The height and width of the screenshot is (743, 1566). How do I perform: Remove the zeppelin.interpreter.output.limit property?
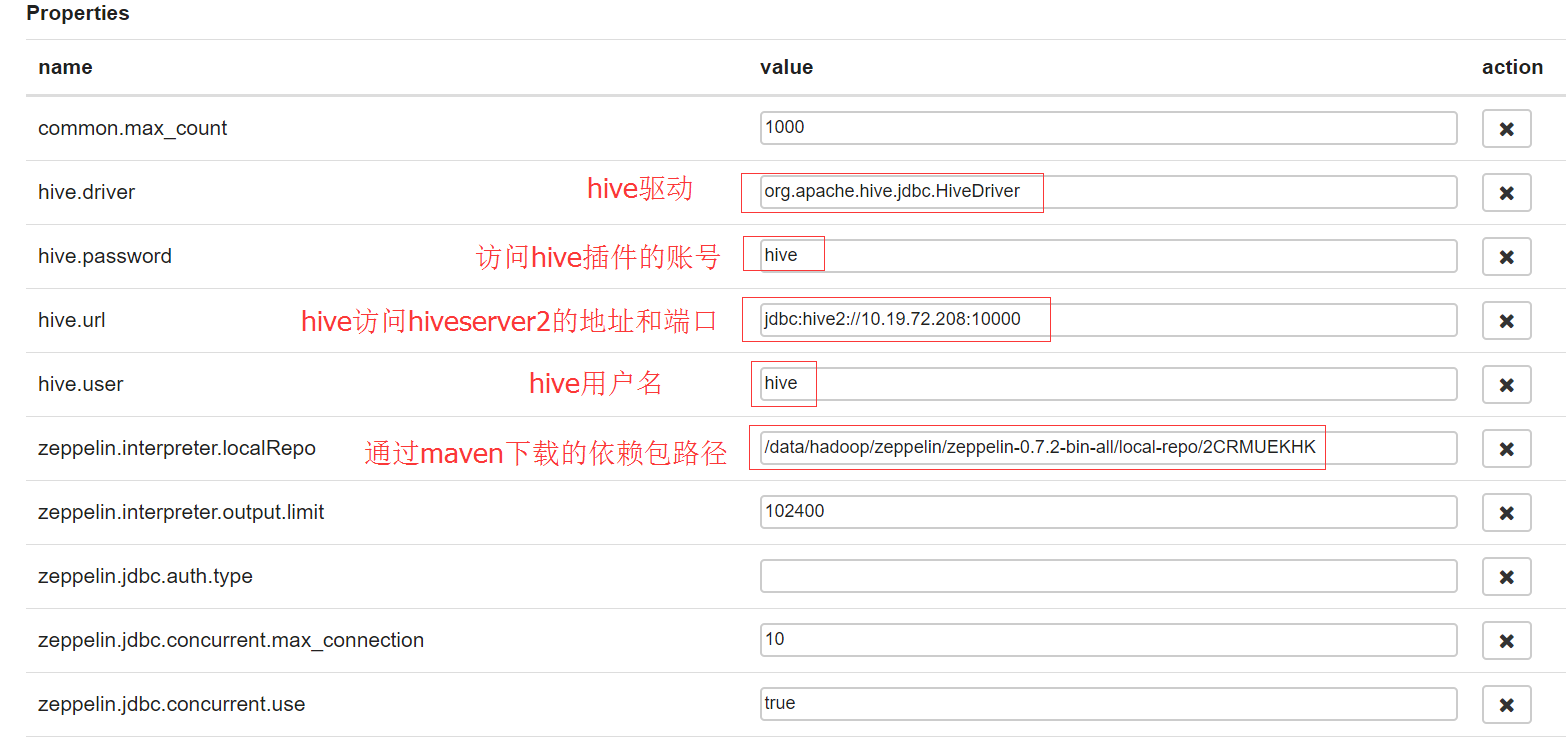(1506, 512)
